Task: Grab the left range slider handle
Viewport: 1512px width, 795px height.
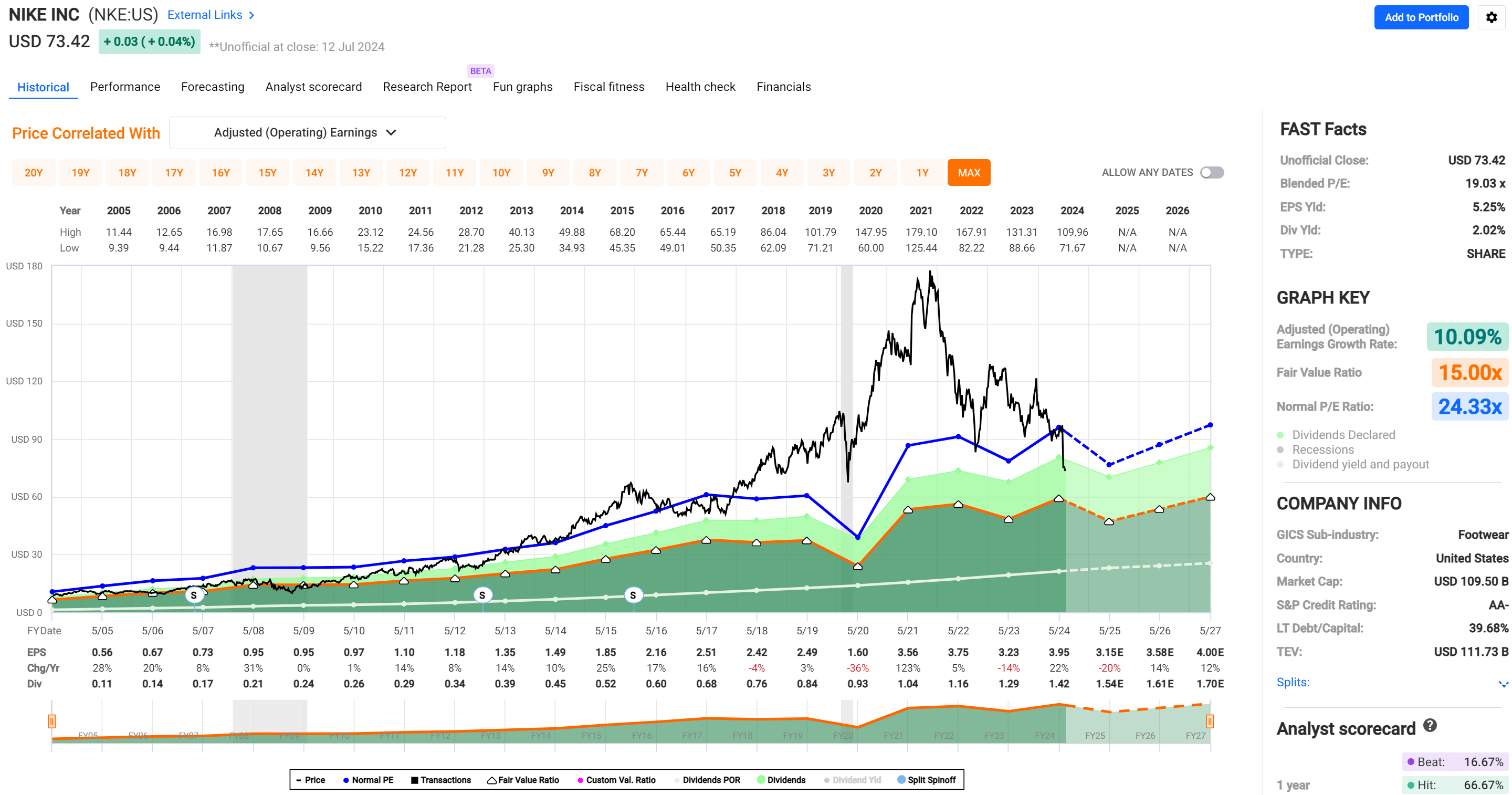Action: [x=51, y=721]
